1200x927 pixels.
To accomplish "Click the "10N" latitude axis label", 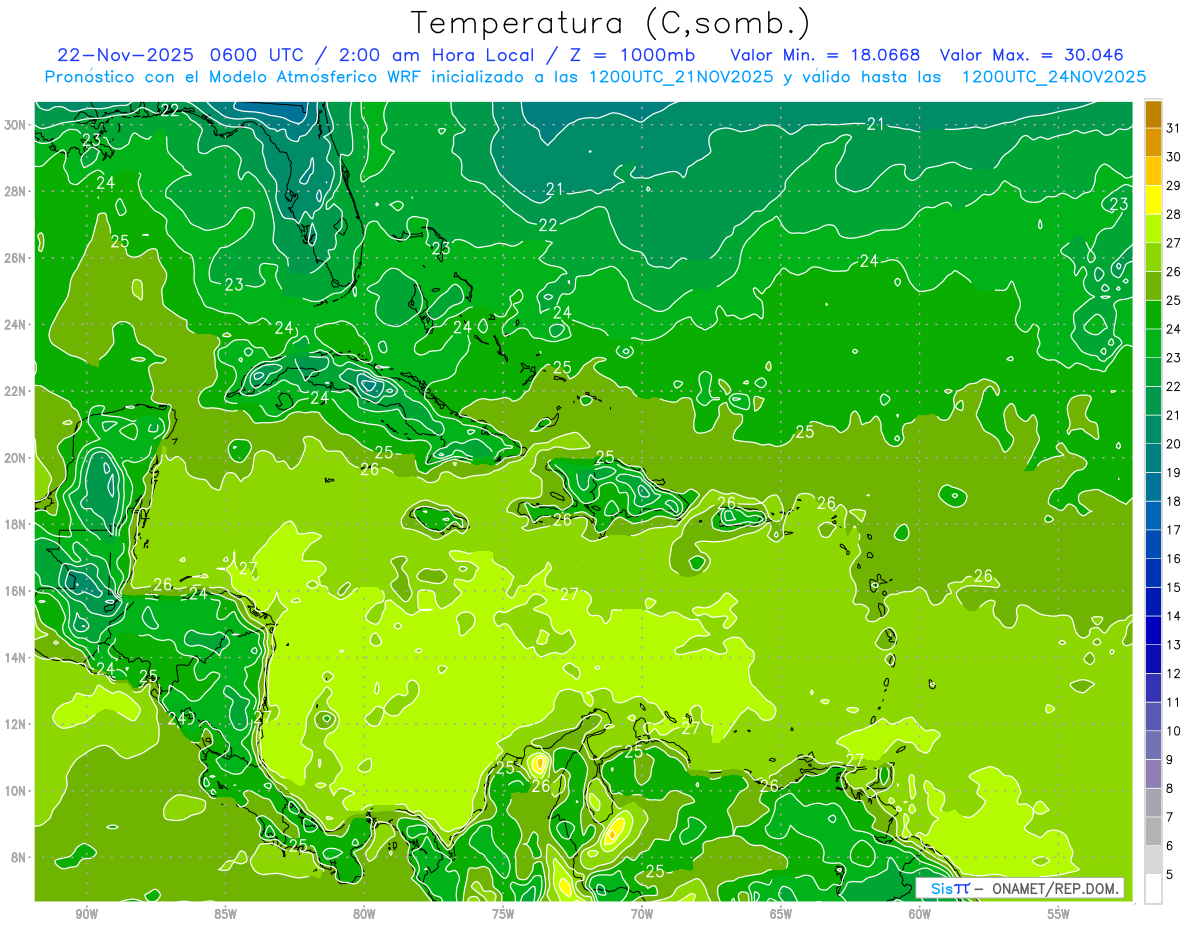I will pos(16,790).
